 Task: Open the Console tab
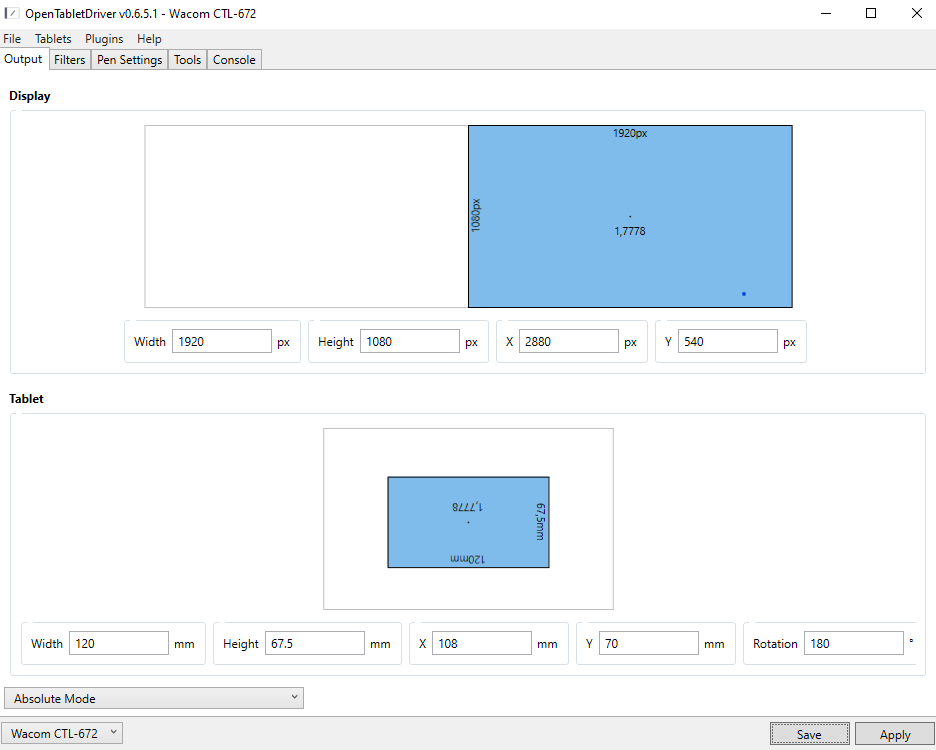(x=234, y=60)
